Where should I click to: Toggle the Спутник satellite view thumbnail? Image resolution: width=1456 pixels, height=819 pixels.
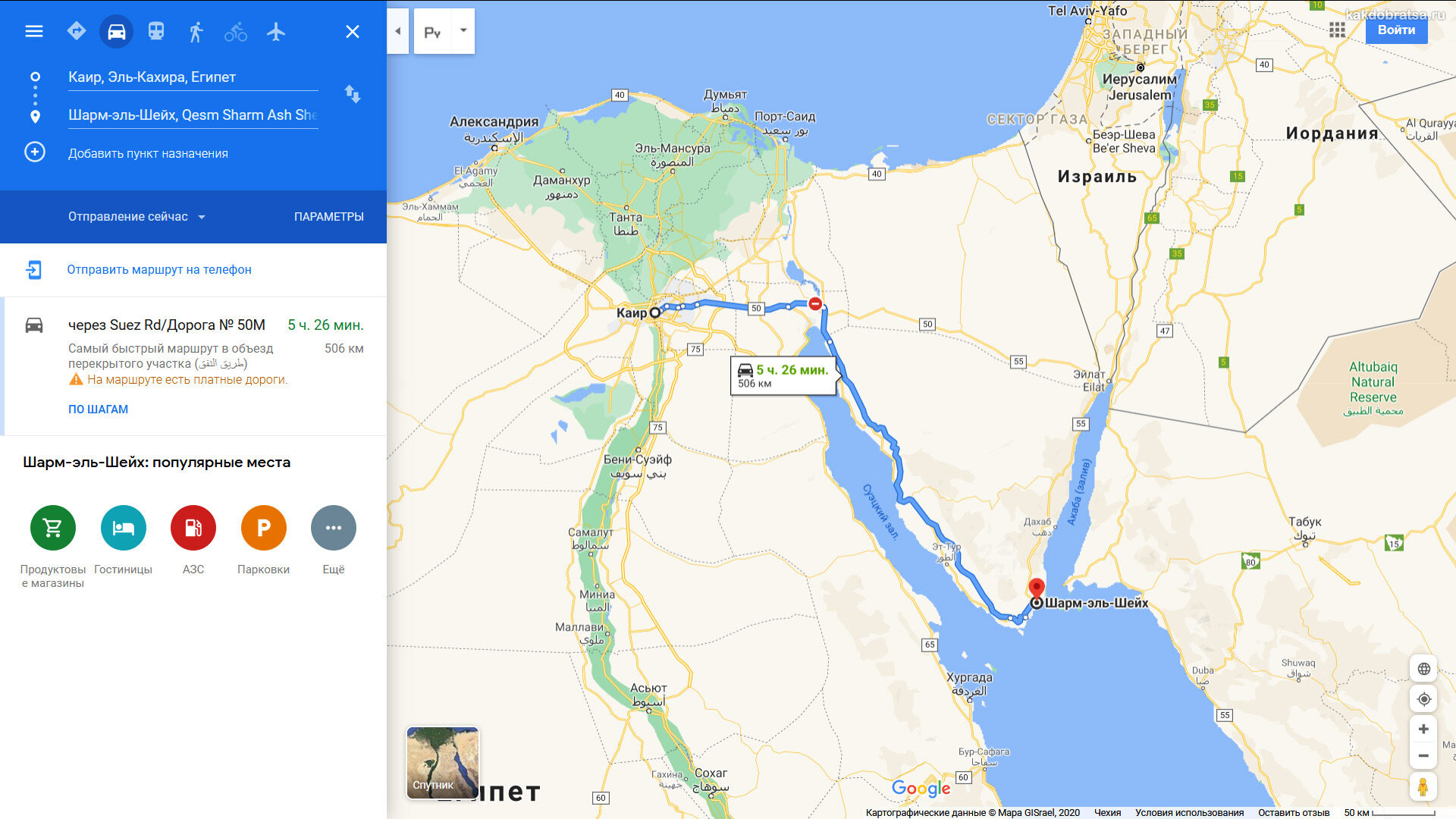pyautogui.click(x=443, y=762)
